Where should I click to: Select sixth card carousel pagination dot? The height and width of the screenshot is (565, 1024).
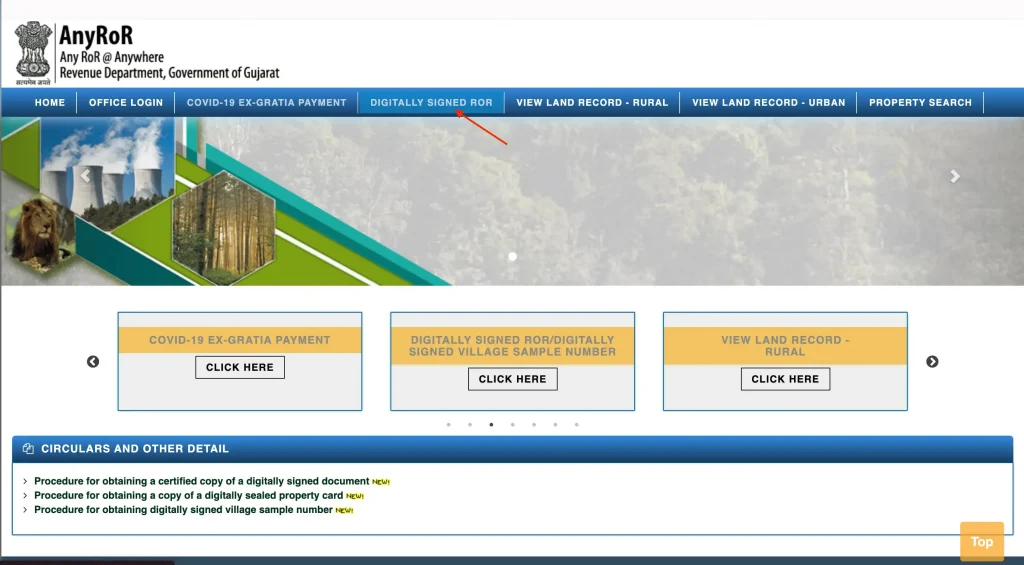[x=555, y=425]
